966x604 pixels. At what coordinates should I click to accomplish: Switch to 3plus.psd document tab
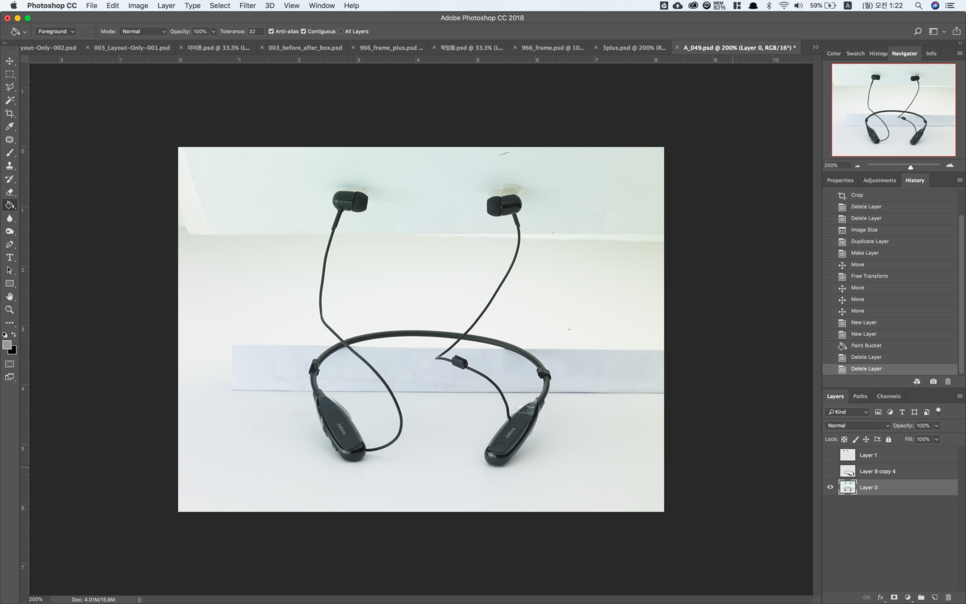(x=633, y=47)
